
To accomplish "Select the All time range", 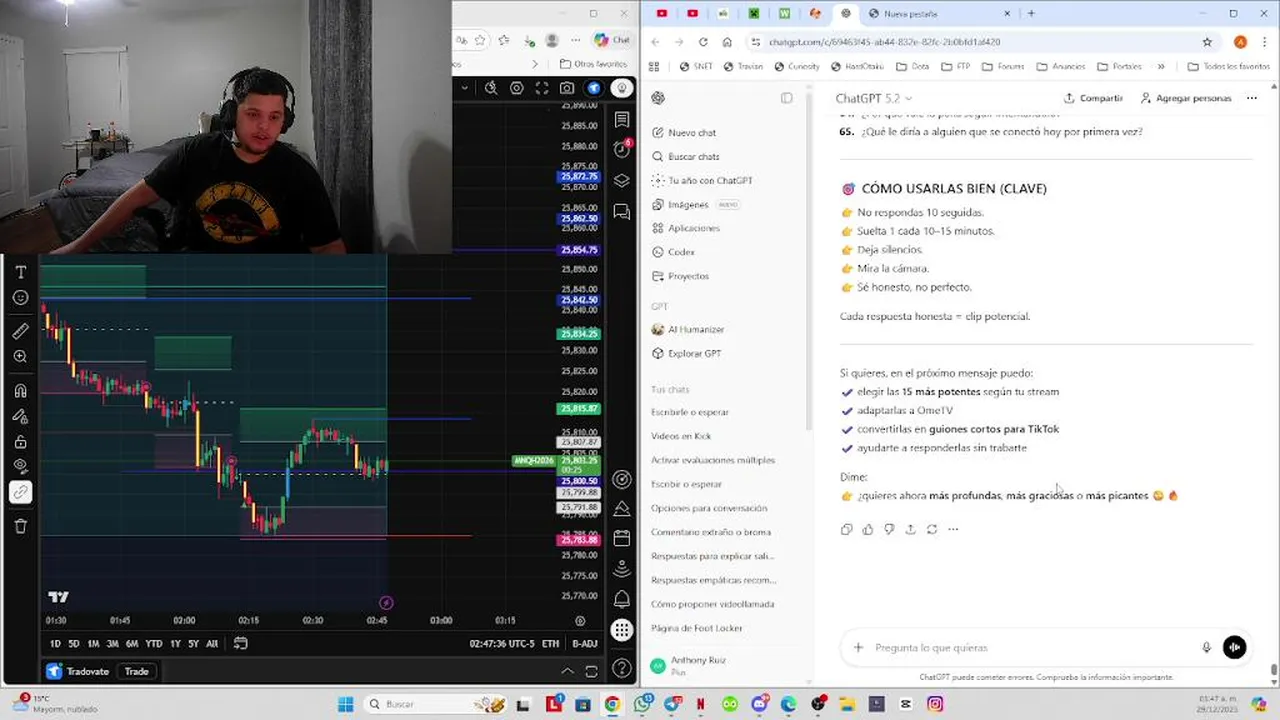I will pos(212,644).
